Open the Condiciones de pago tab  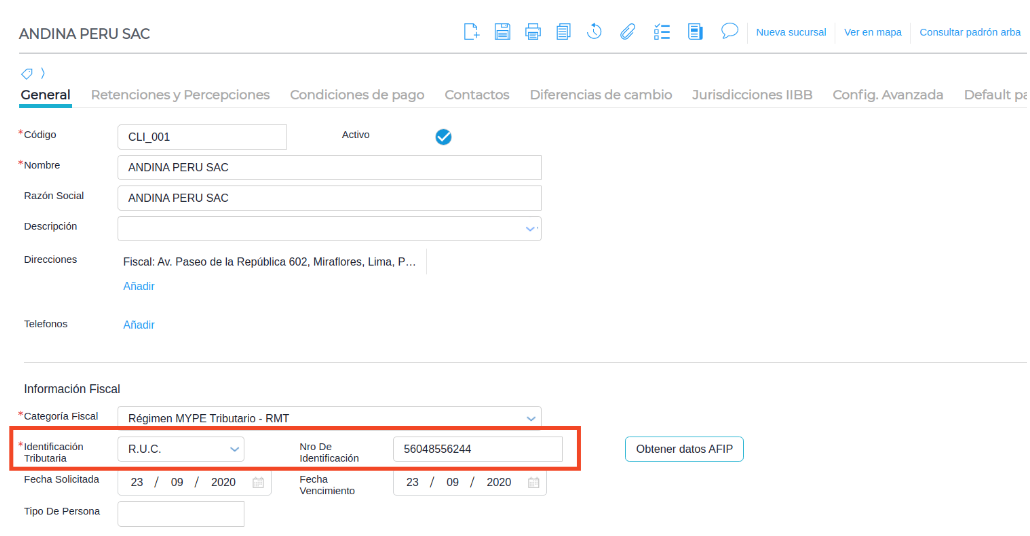[x=357, y=95]
